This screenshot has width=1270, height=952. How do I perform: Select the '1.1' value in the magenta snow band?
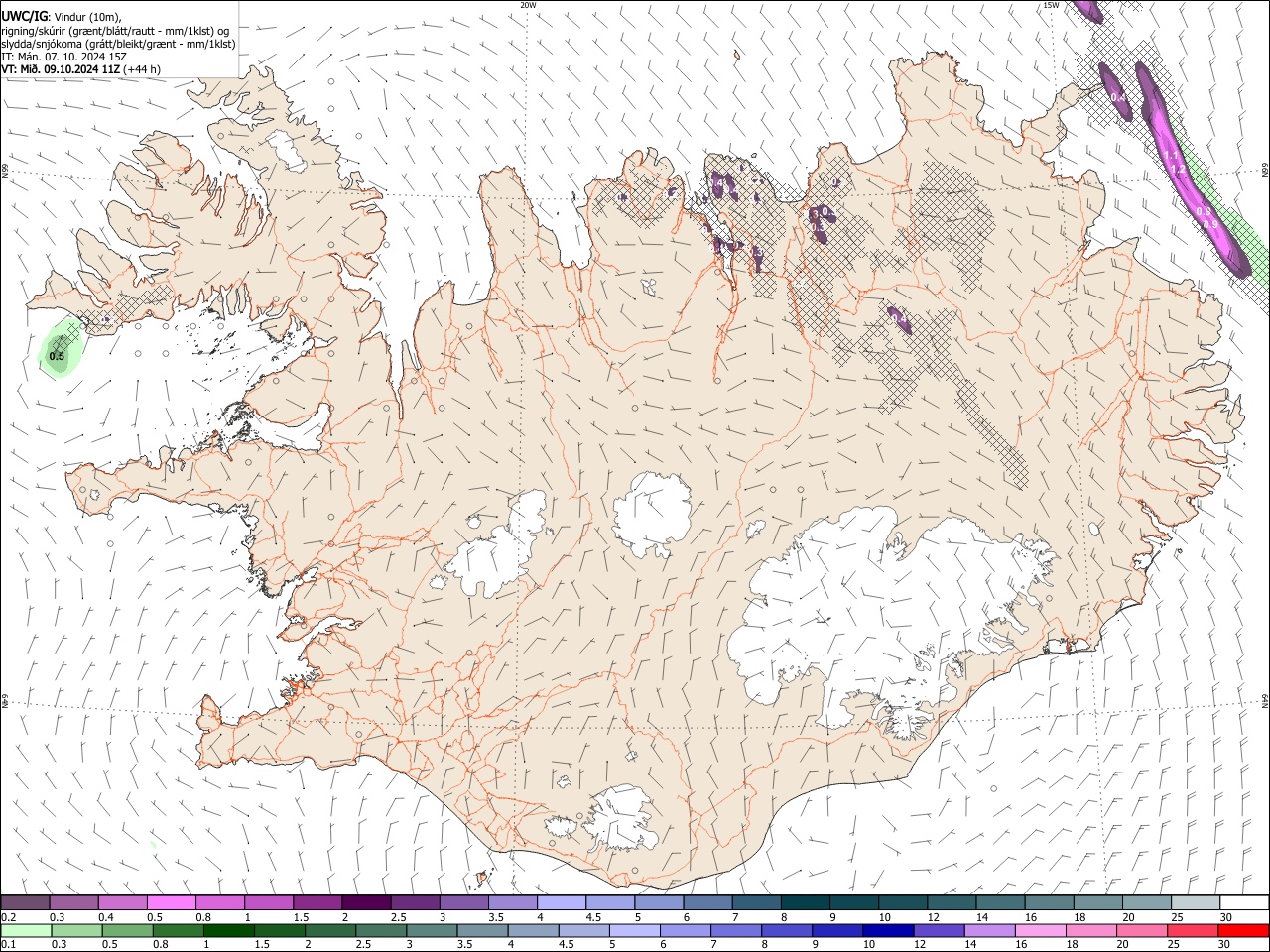1171,156
